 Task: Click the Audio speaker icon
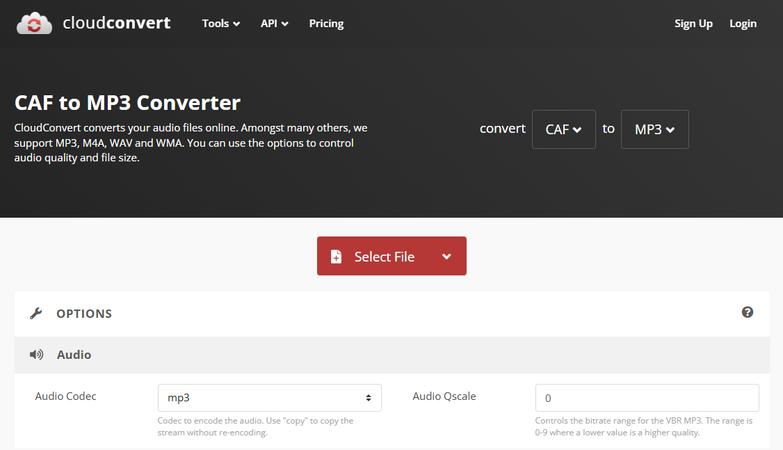click(x=36, y=355)
